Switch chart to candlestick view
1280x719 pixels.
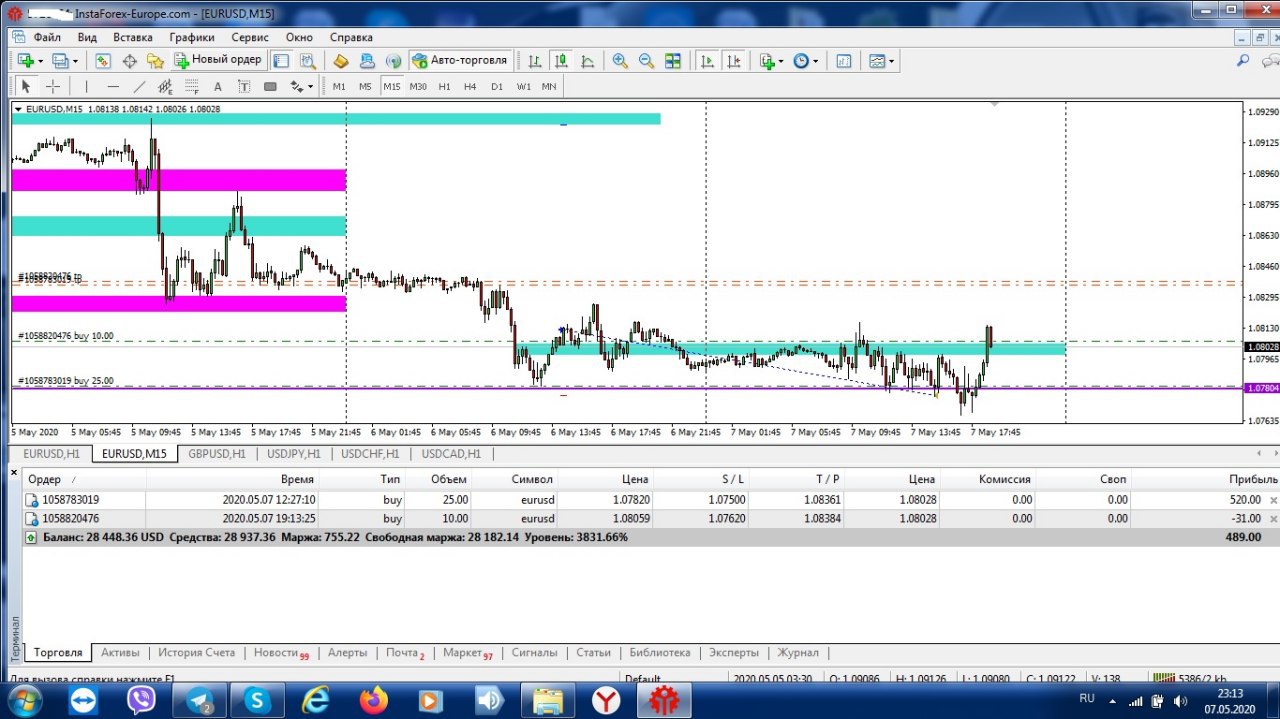(561, 61)
